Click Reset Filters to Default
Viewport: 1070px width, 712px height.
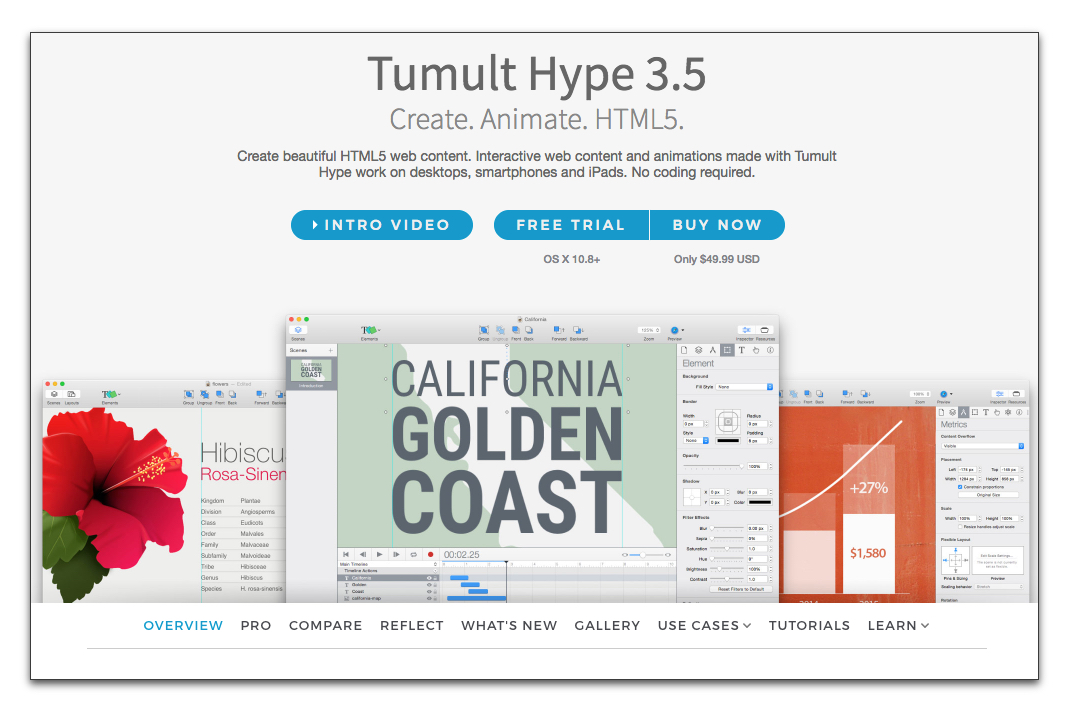click(x=741, y=589)
